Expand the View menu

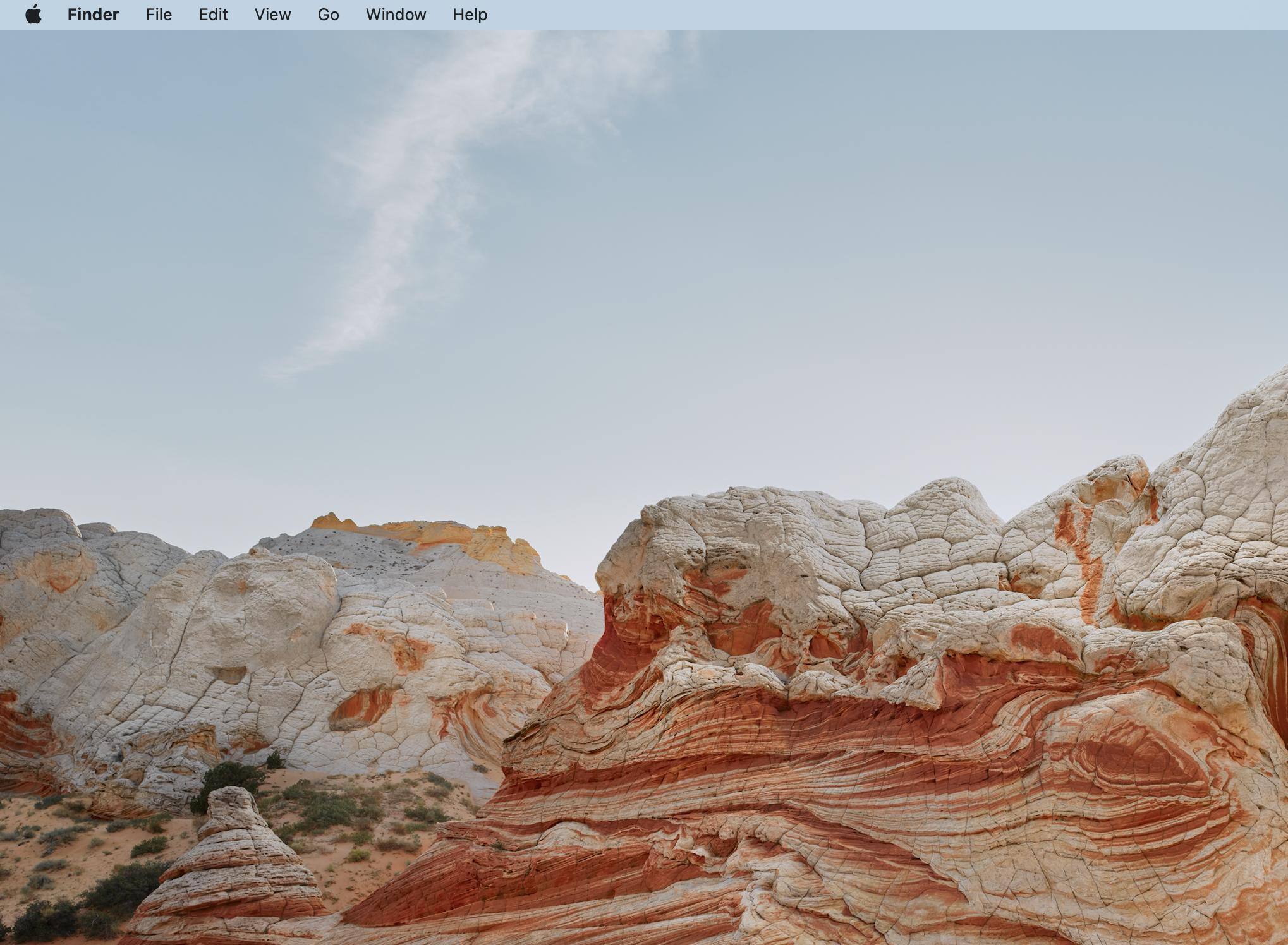[x=272, y=15]
